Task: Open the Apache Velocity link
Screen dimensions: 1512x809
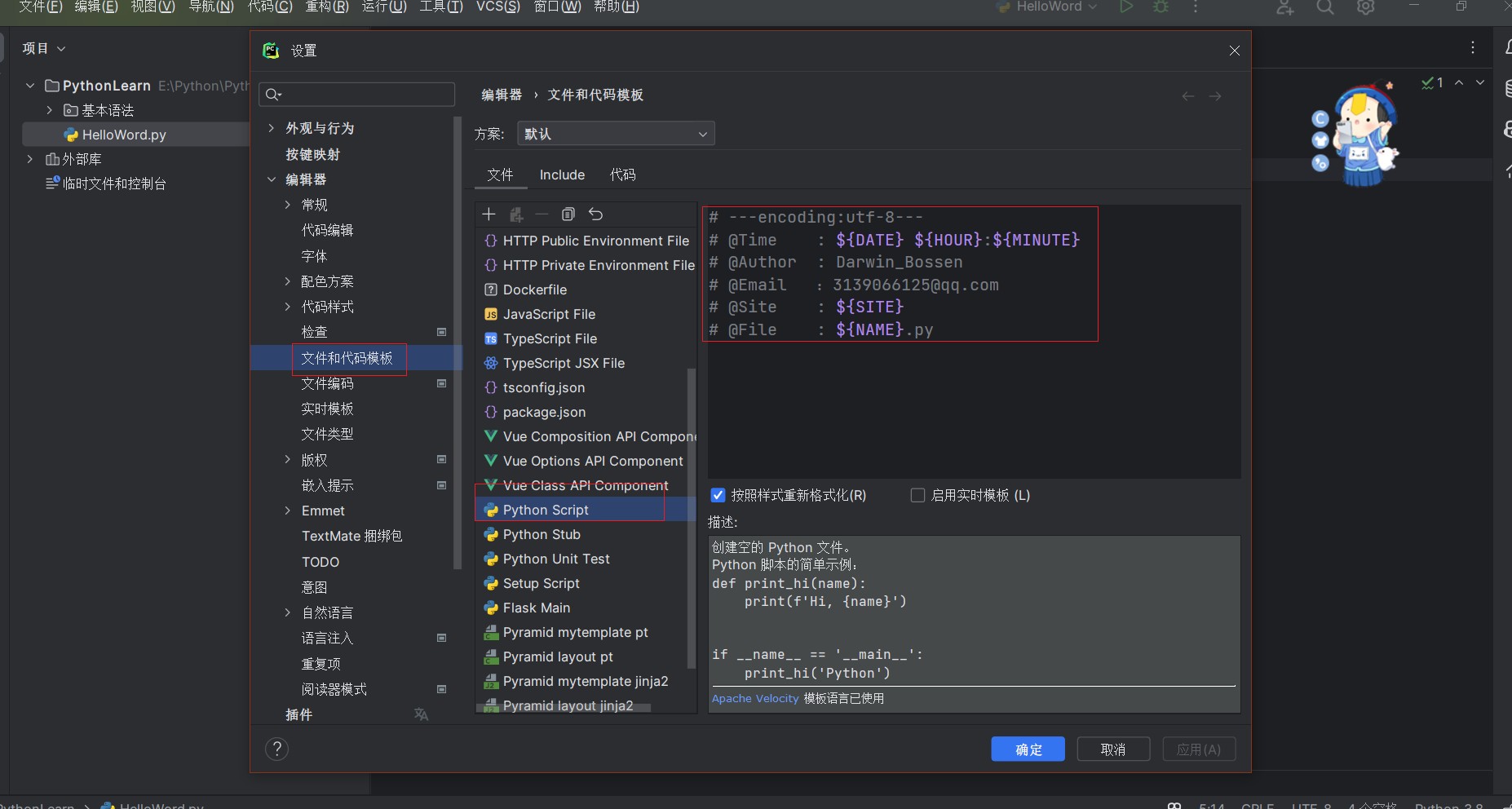Action: click(755, 699)
